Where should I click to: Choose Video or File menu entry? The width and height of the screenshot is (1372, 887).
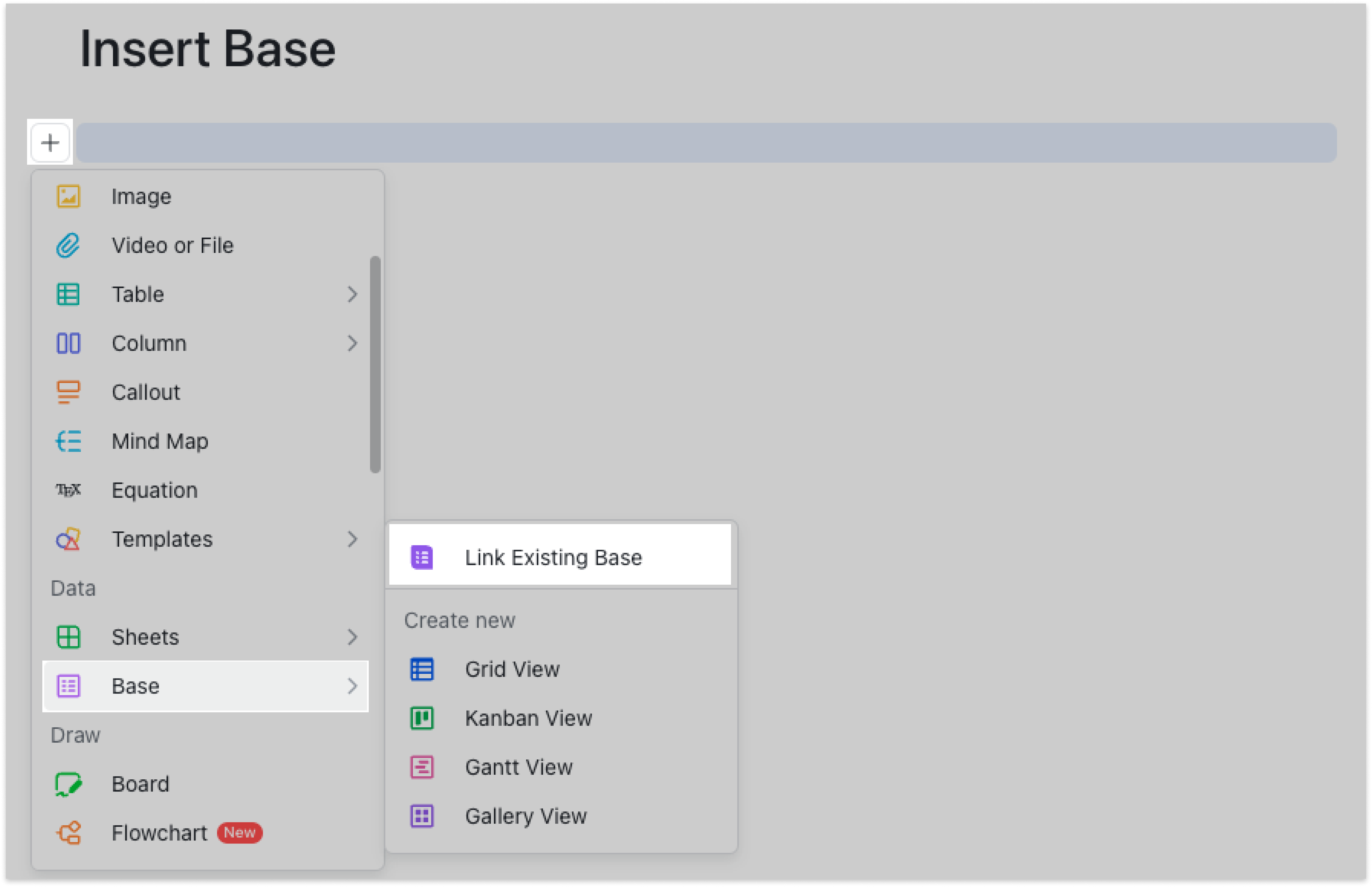[206, 245]
